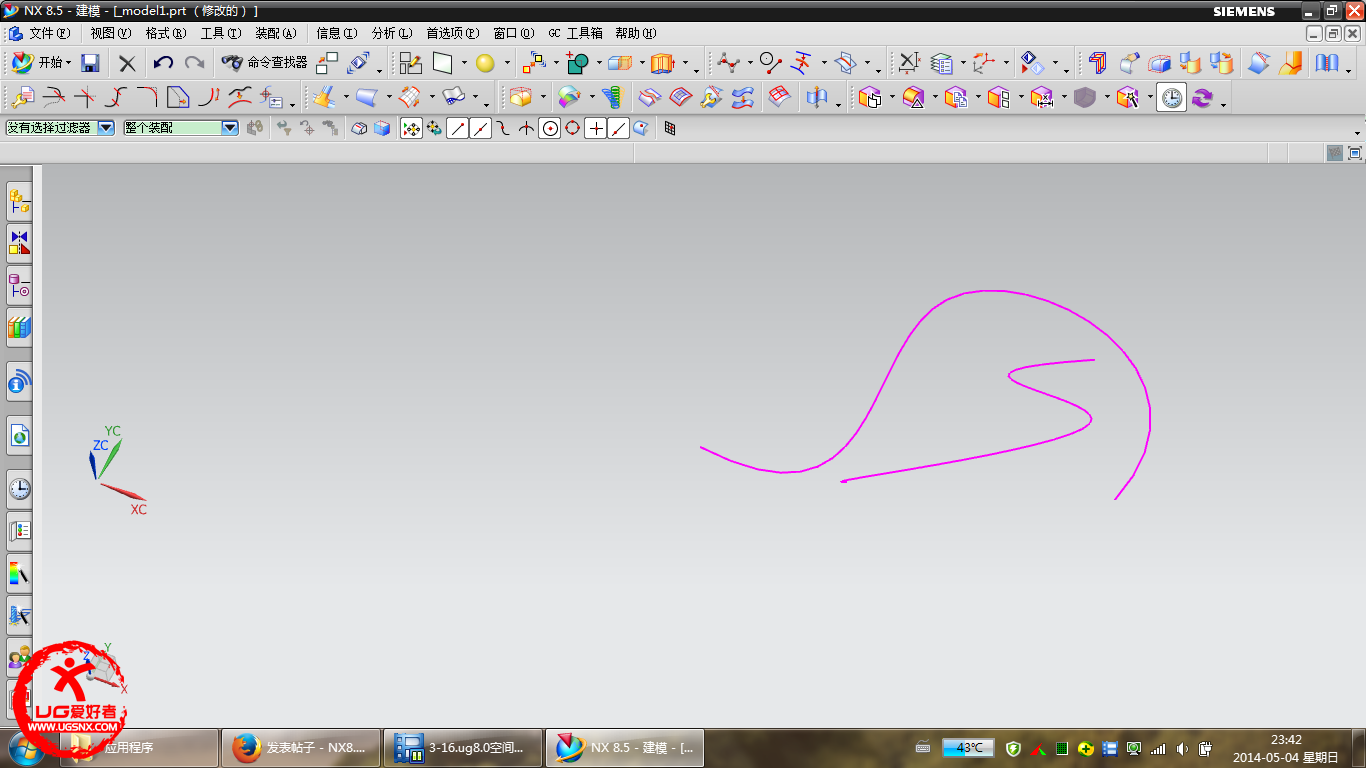Viewport: 1366px width, 768px height.
Task: Save the part with the floppy disk icon
Action: coord(90,63)
